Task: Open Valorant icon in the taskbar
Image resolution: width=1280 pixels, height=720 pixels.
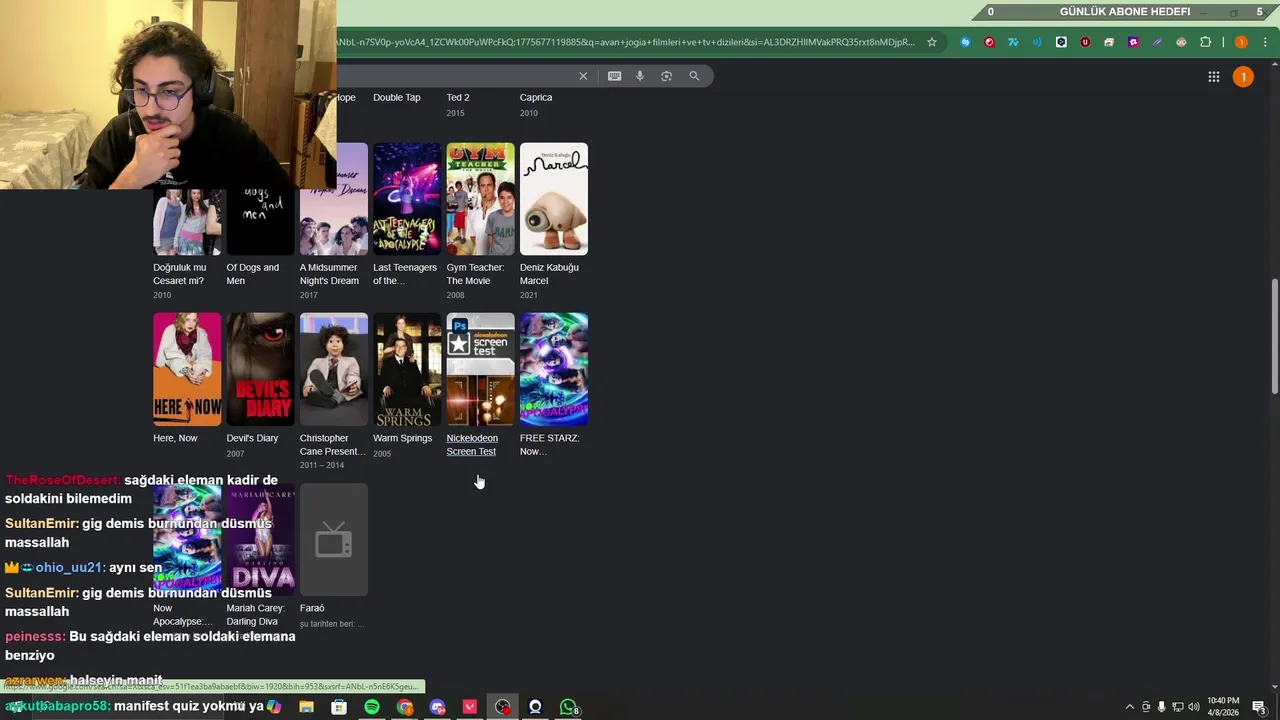Action: click(470, 707)
